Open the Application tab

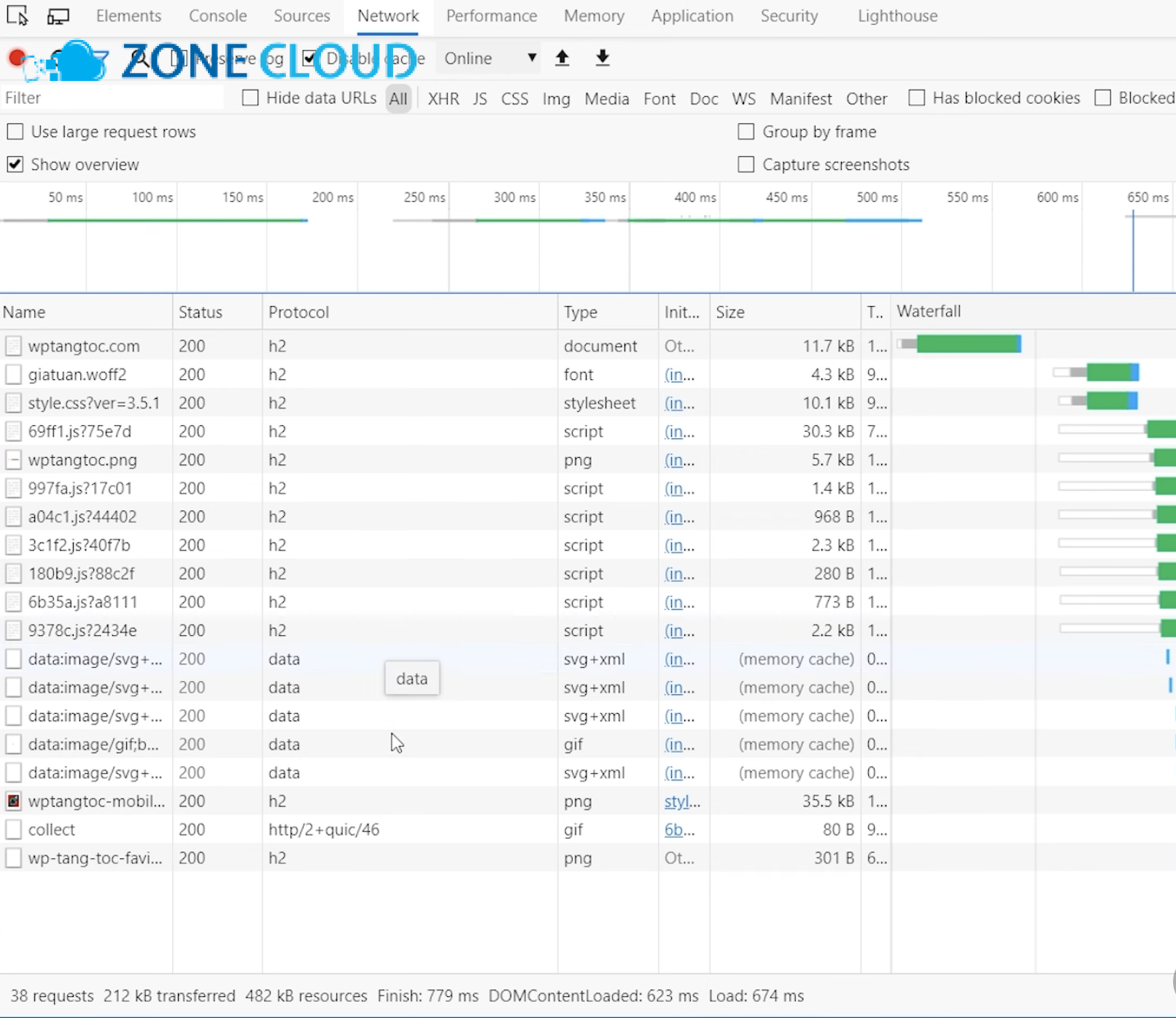(x=692, y=15)
